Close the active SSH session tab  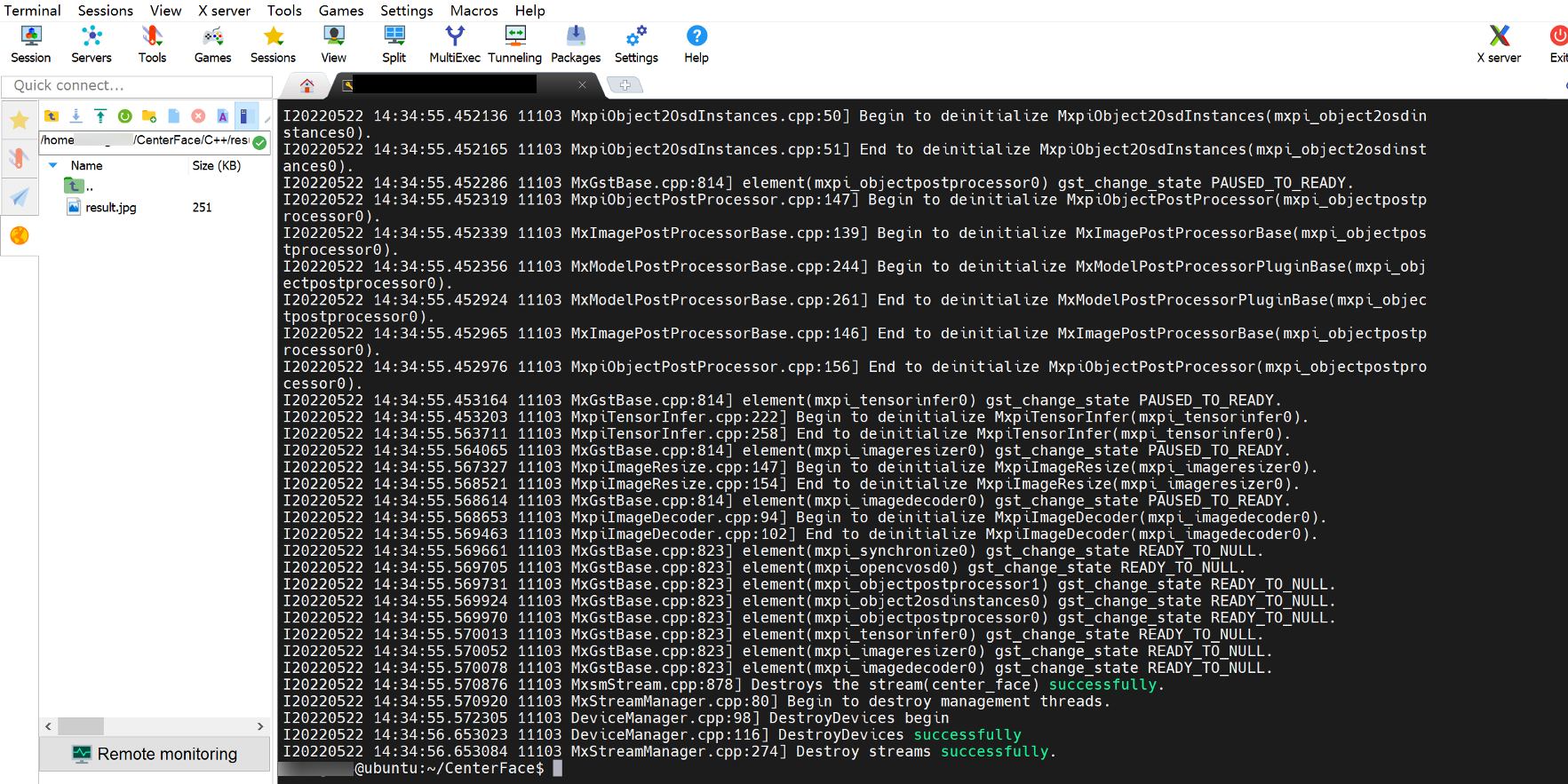pos(582,84)
